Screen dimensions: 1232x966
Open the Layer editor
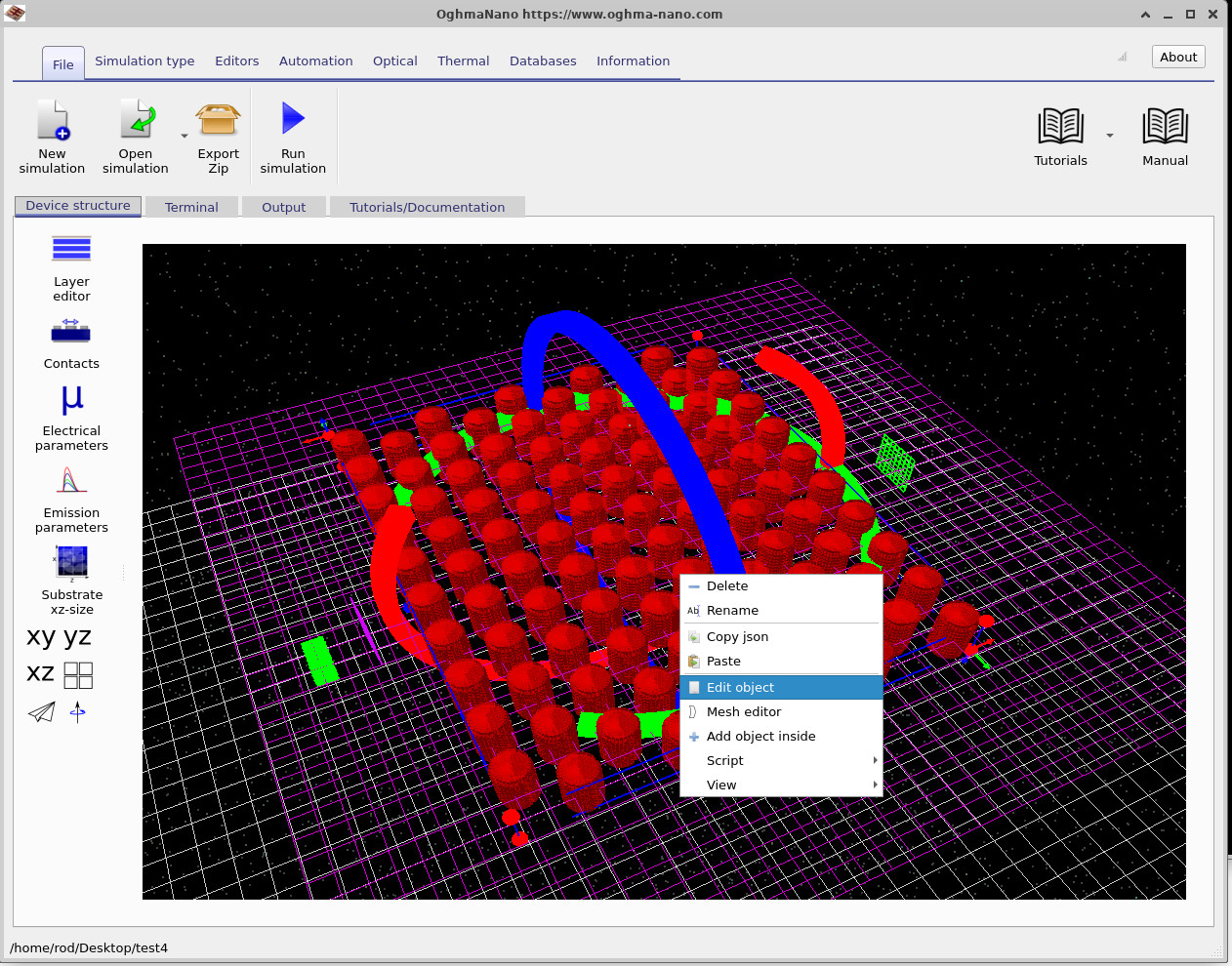pyautogui.click(x=71, y=268)
